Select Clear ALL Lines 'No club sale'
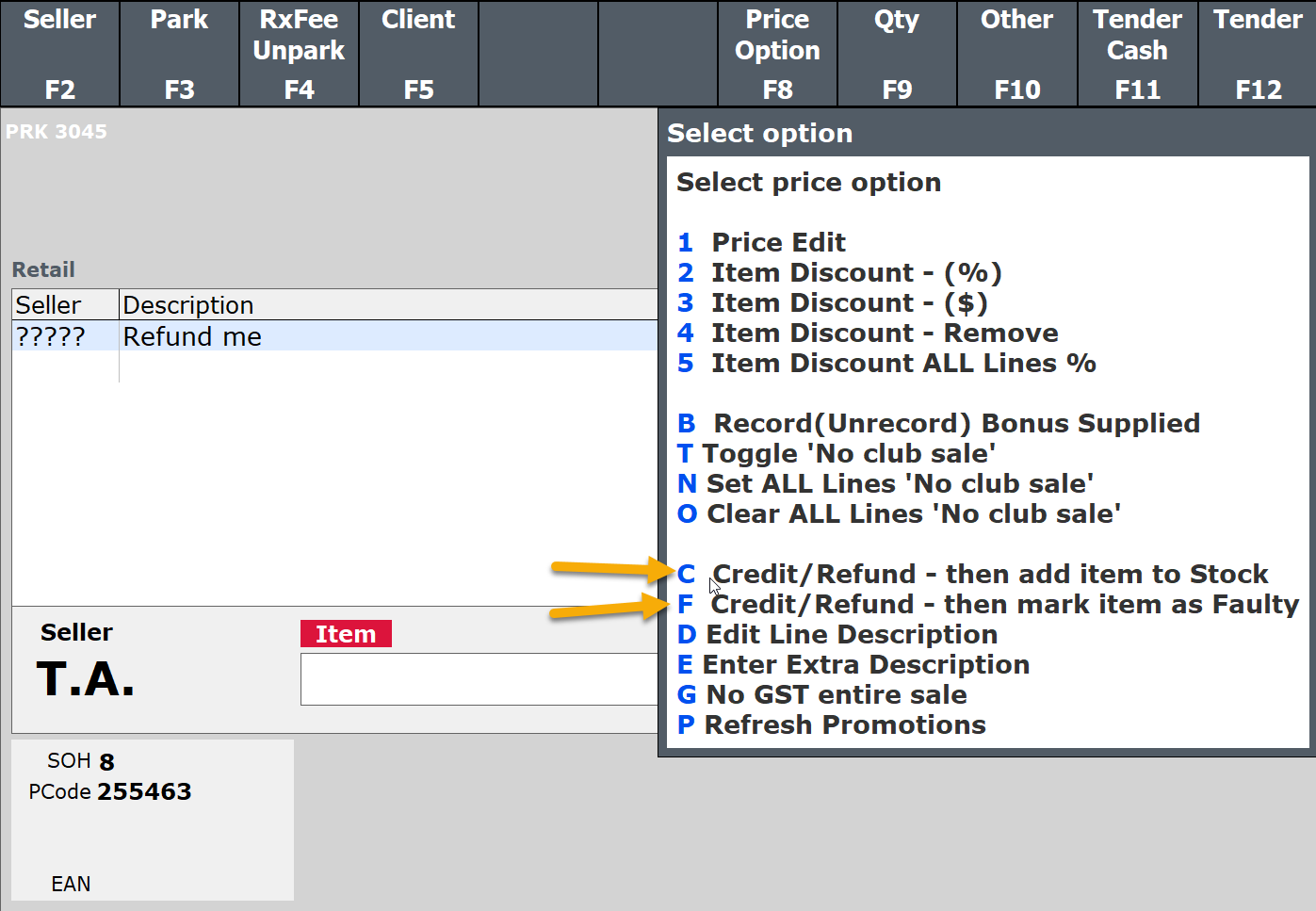Screen dimensions: 1316x911 click(x=912, y=514)
